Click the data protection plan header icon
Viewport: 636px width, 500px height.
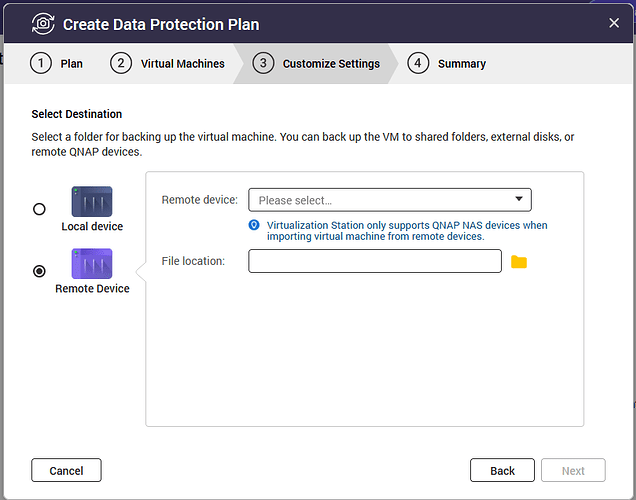(43, 24)
